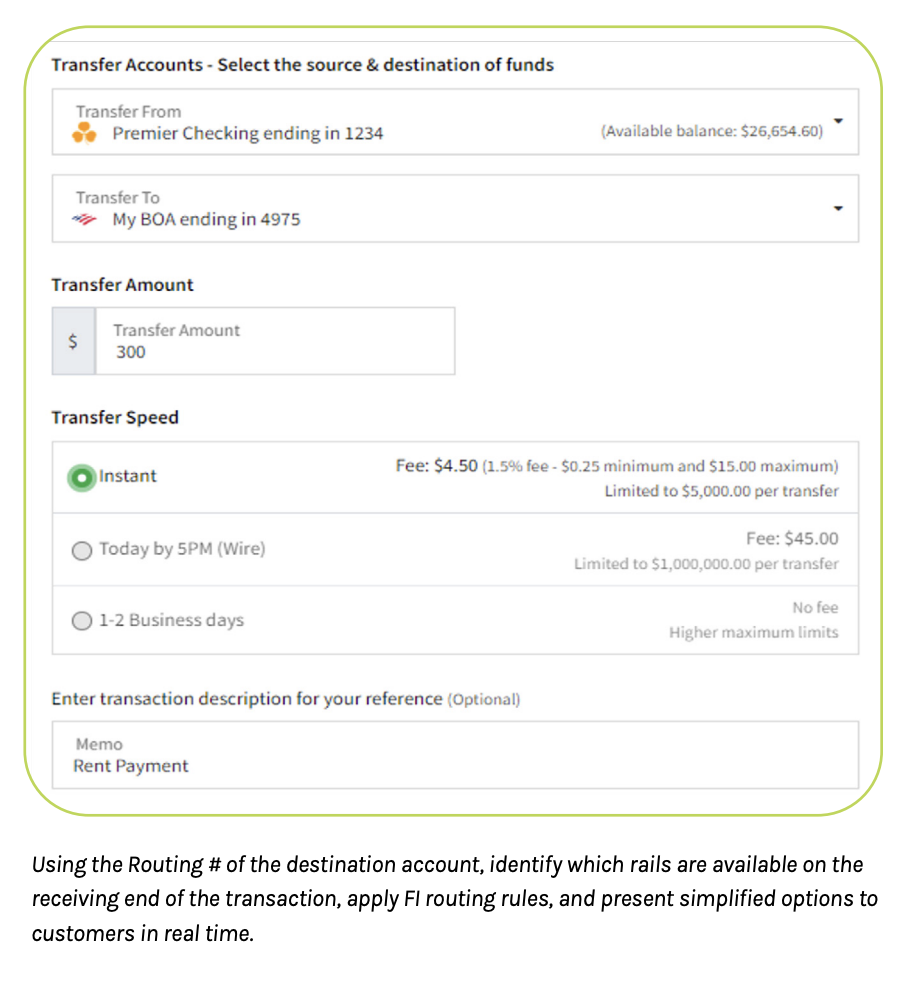Click the Limited to $1,000,000.00 per transfer text

(x=706, y=564)
